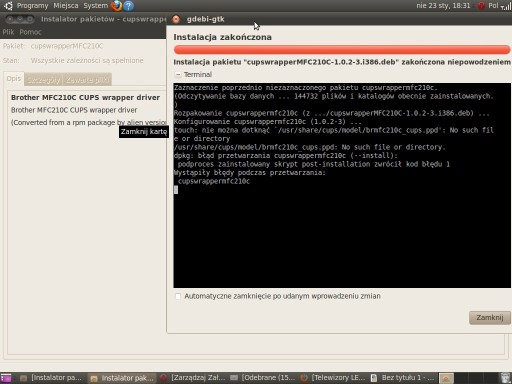Click the Zamknij kartę tooltip
This screenshot has width=512, height=384.
(x=144, y=132)
